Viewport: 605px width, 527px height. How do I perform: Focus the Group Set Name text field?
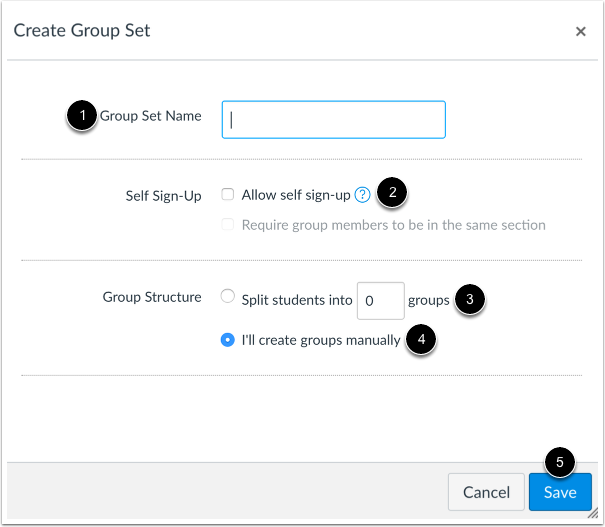tap(334, 120)
